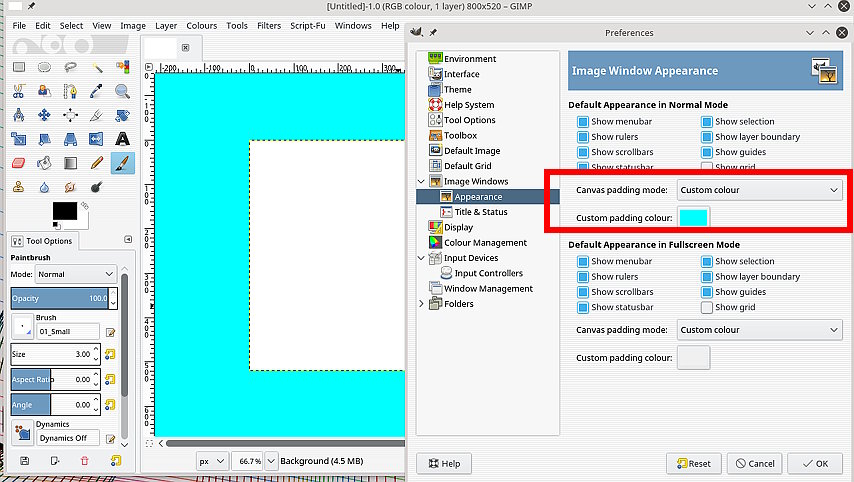Open the paintbrush Mode dropdown set to Normal

click(76, 274)
